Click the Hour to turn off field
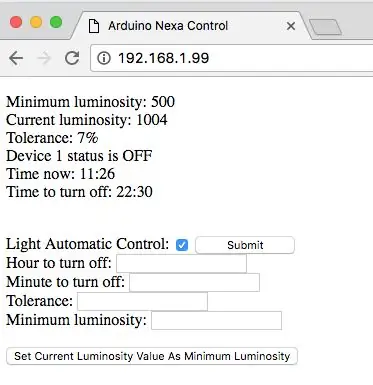This screenshot has height=385, width=373. (181, 264)
